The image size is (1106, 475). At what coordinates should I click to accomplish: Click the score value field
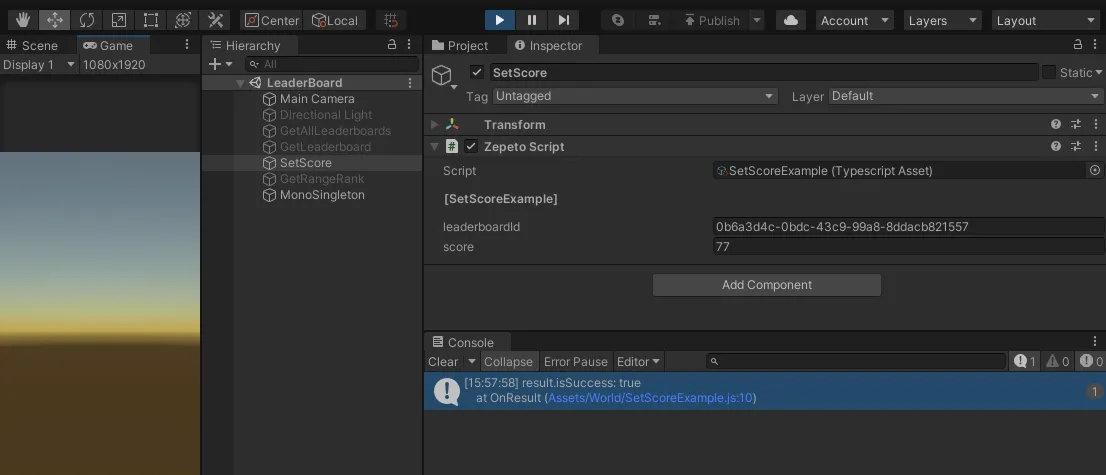[908, 246]
